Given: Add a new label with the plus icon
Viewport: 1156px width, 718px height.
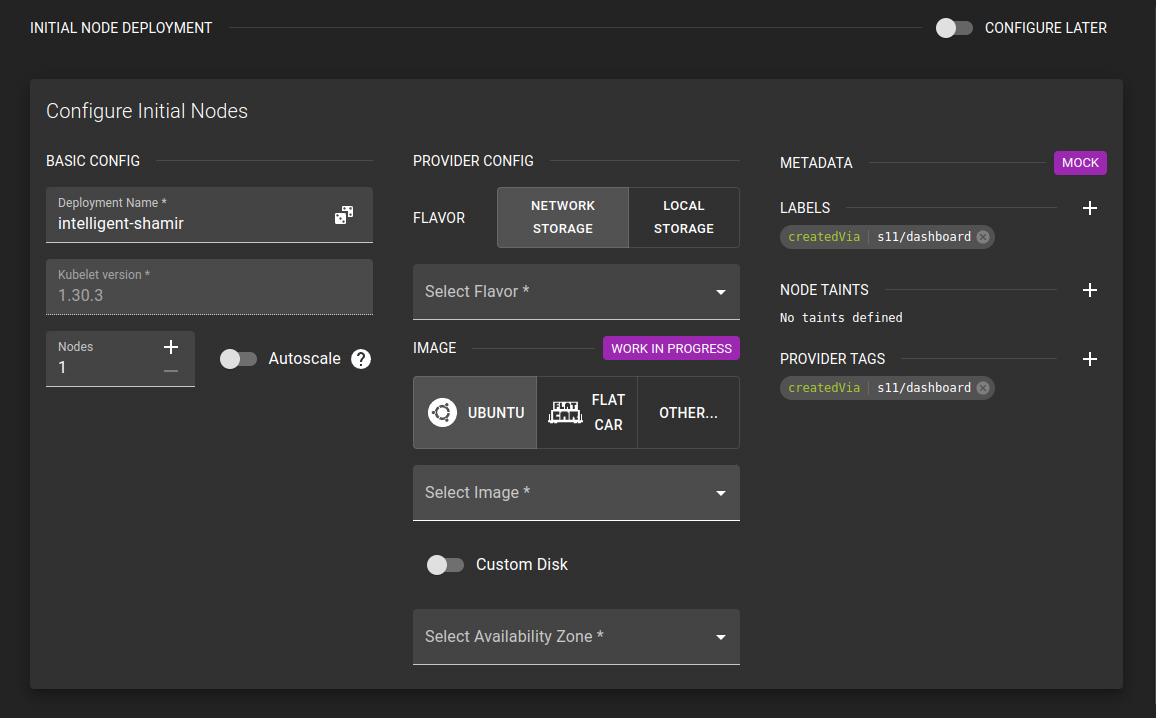Looking at the screenshot, I should point(1090,208).
